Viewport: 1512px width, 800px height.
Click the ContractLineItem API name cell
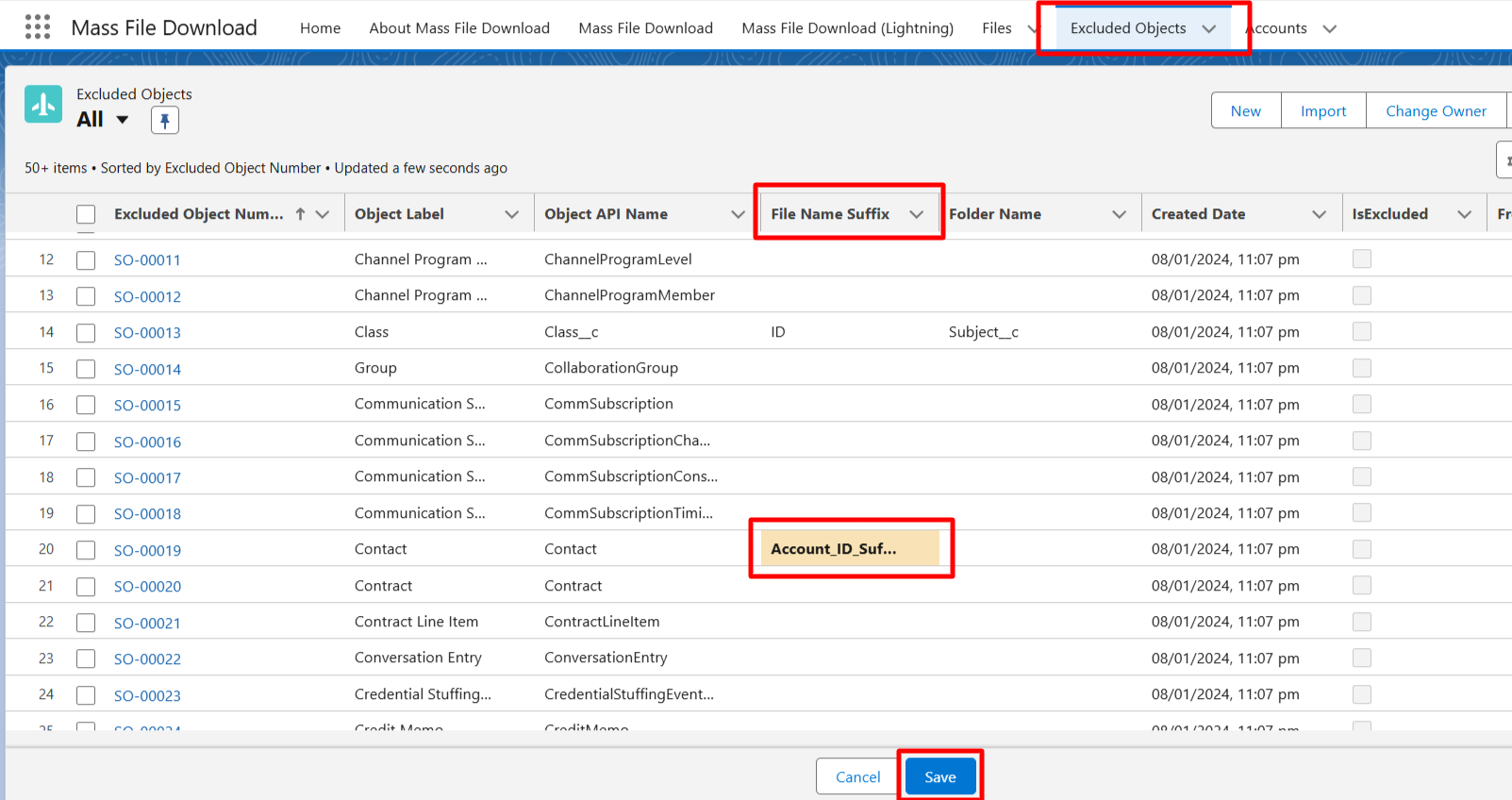[x=602, y=622]
